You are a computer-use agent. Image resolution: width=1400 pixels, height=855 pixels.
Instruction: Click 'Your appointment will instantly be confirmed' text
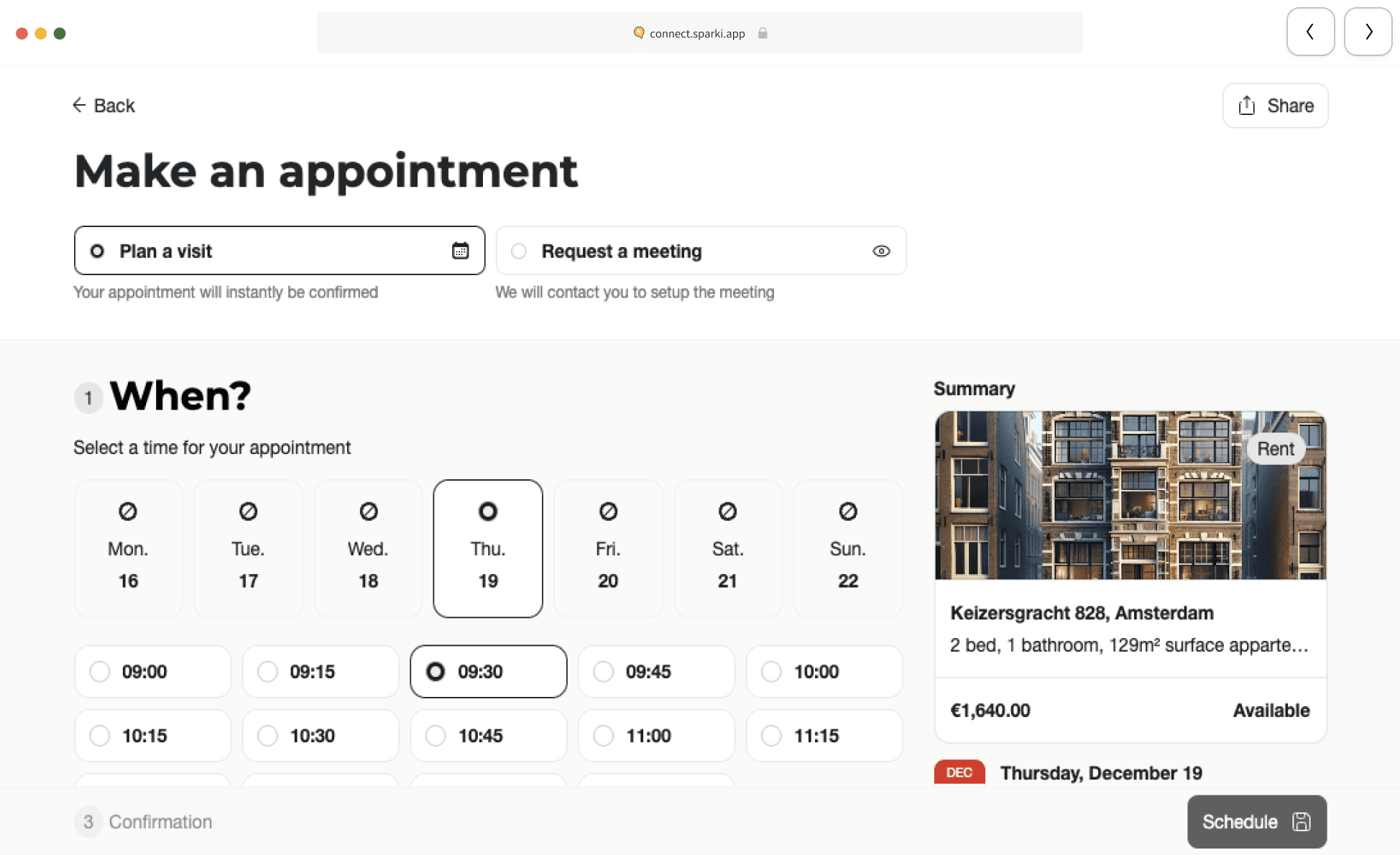(226, 292)
